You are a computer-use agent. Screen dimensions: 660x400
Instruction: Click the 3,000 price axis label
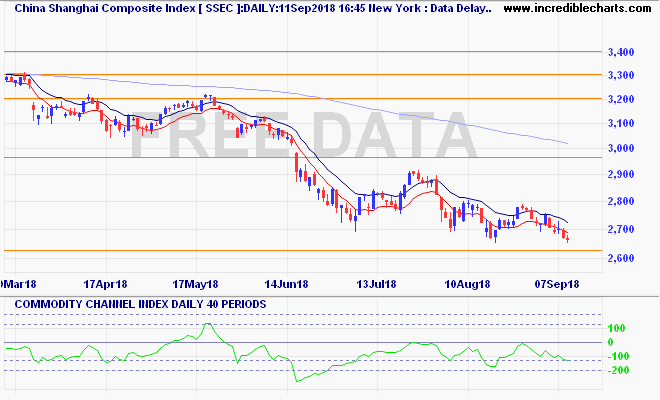[619, 149]
